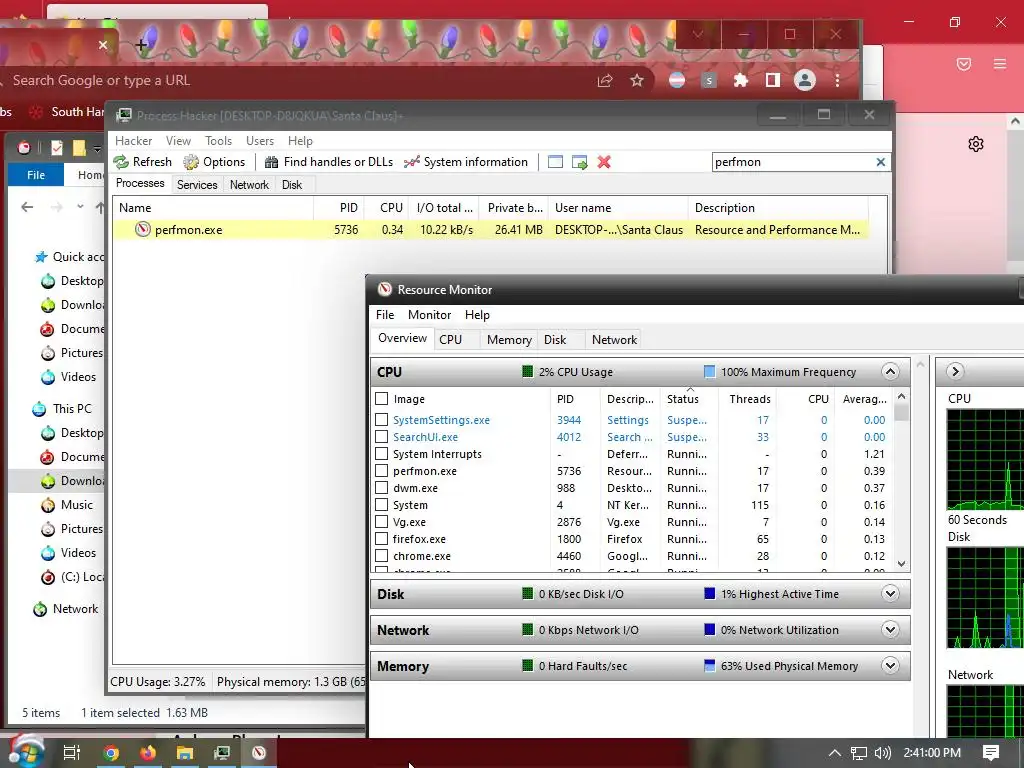Open the Tools menu in Process Hacker

coord(218,141)
